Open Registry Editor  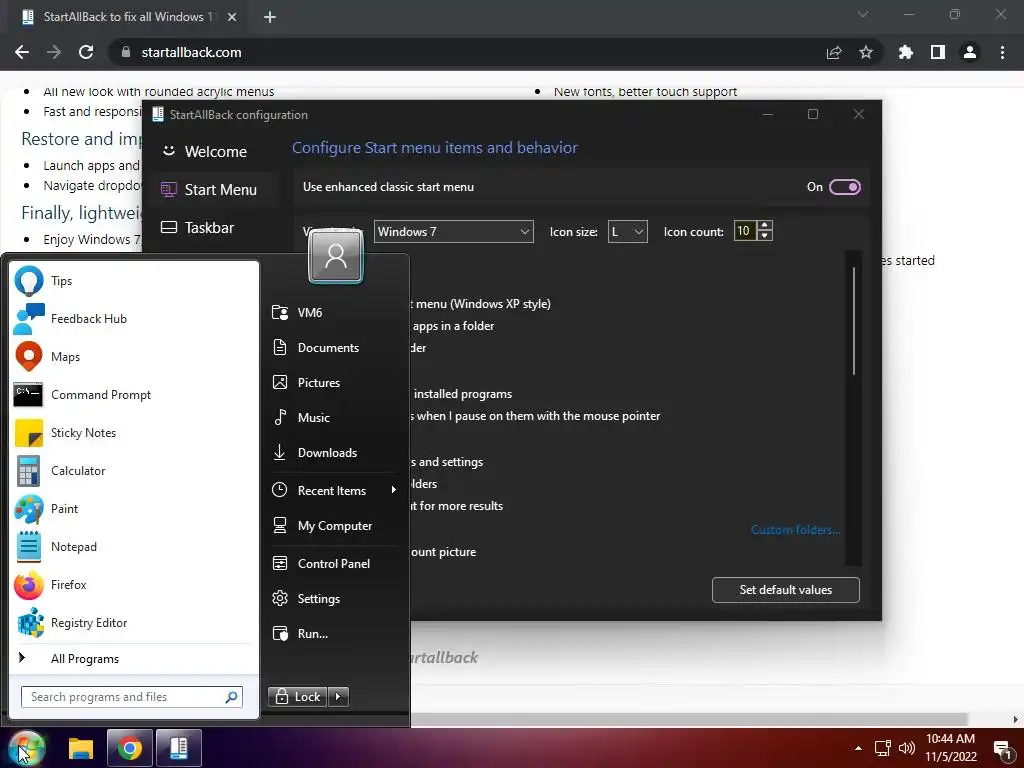click(x=134, y=622)
